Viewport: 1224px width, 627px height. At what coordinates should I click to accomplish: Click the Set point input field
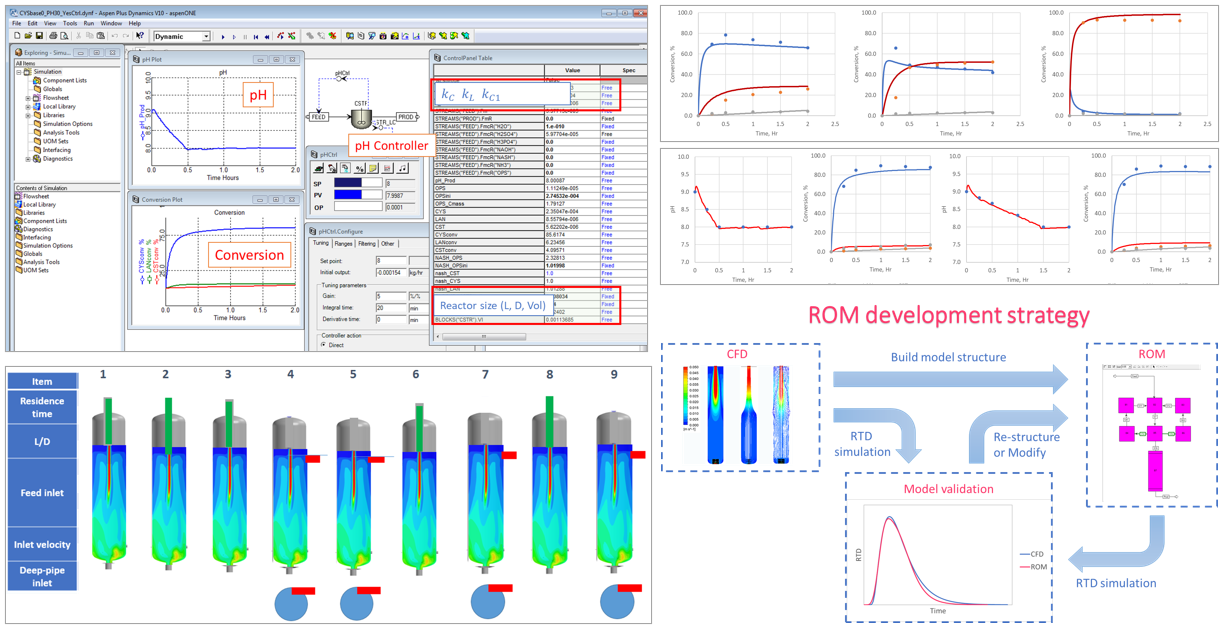pyautogui.click(x=390, y=261)
